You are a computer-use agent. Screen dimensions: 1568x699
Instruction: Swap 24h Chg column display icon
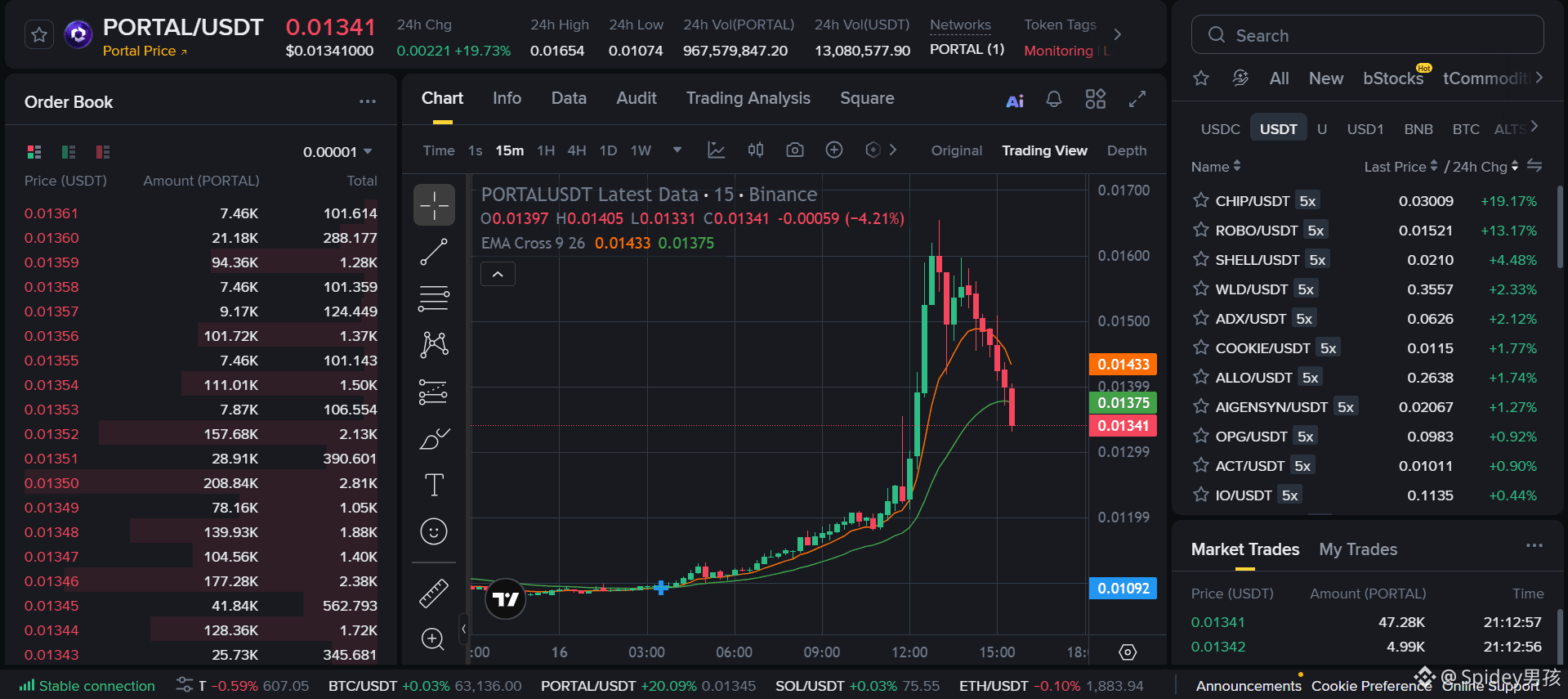pyautogui.click(x=1534, y=166)
